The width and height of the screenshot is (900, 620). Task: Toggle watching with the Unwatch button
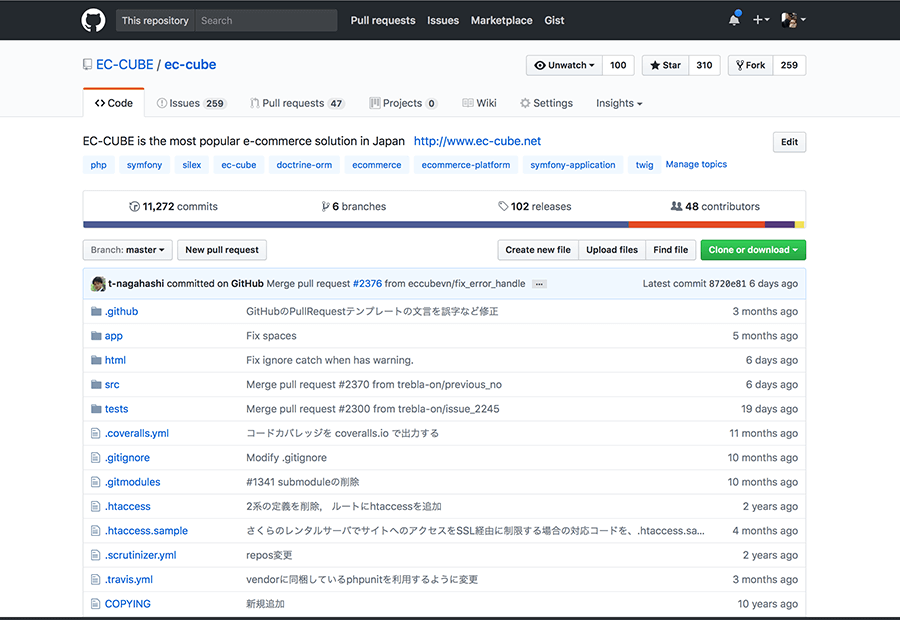(x=563, y=64)
